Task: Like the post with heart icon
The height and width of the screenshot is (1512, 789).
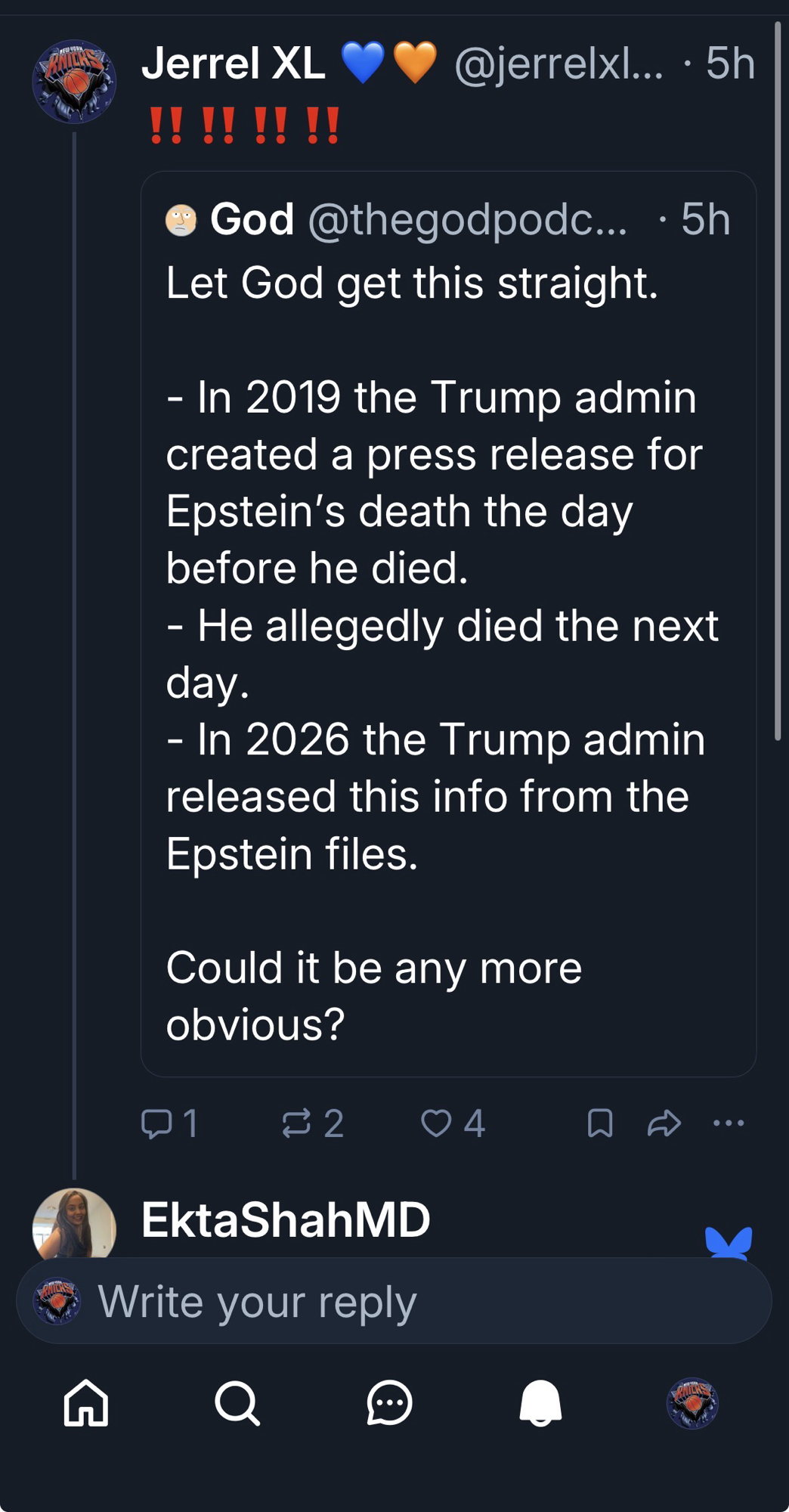Action: (436, 1123)
